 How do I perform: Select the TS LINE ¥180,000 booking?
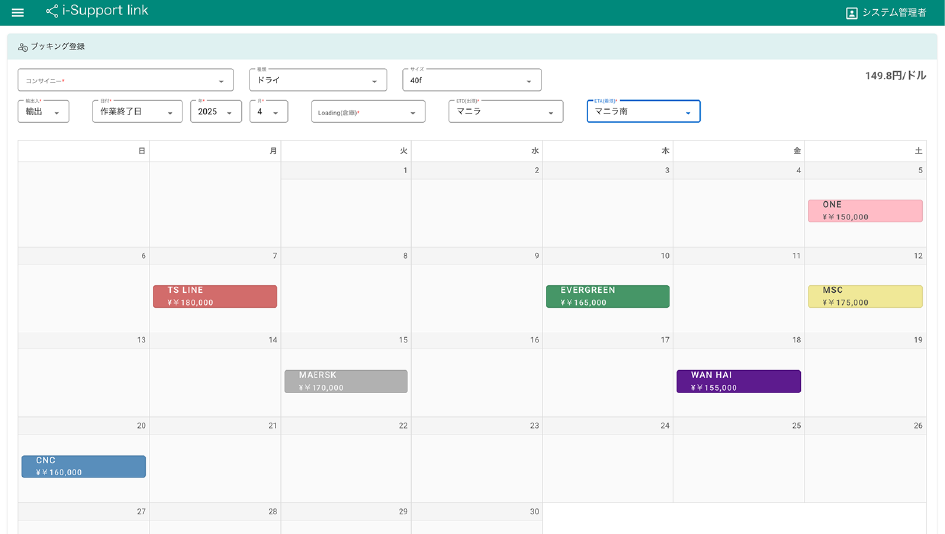coord(215,297)
